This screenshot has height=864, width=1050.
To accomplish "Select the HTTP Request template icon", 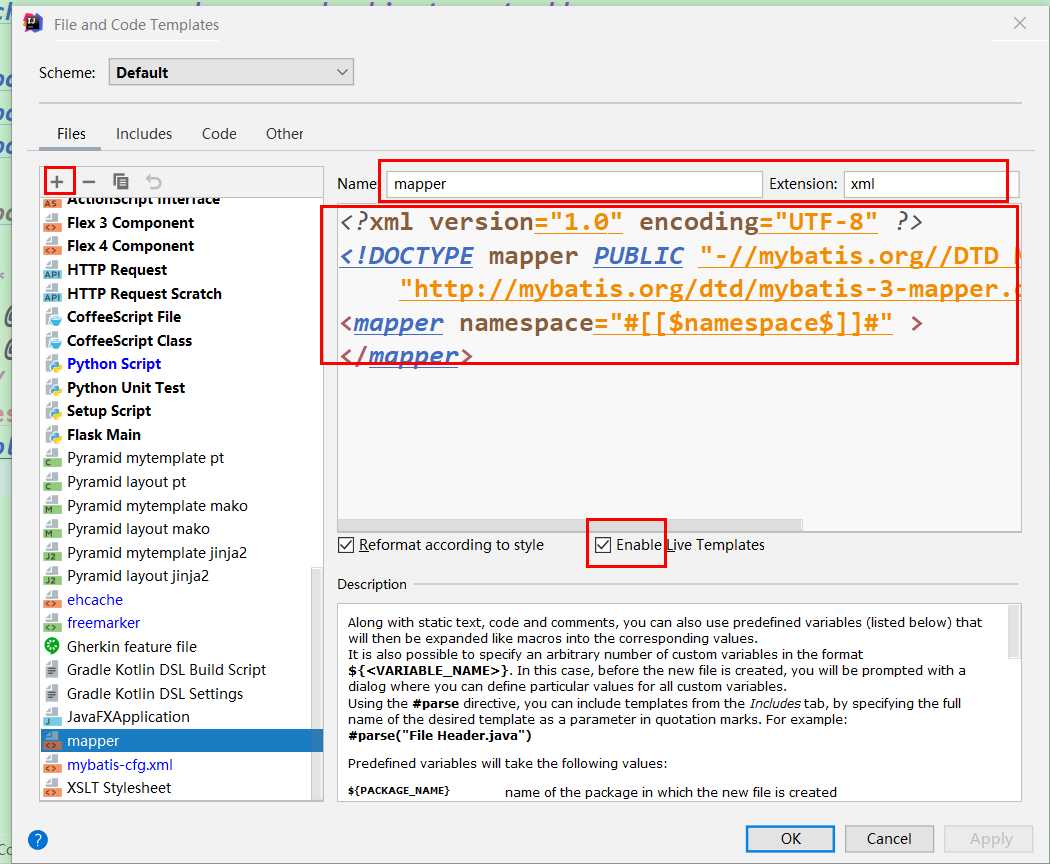I will point(52,270).
